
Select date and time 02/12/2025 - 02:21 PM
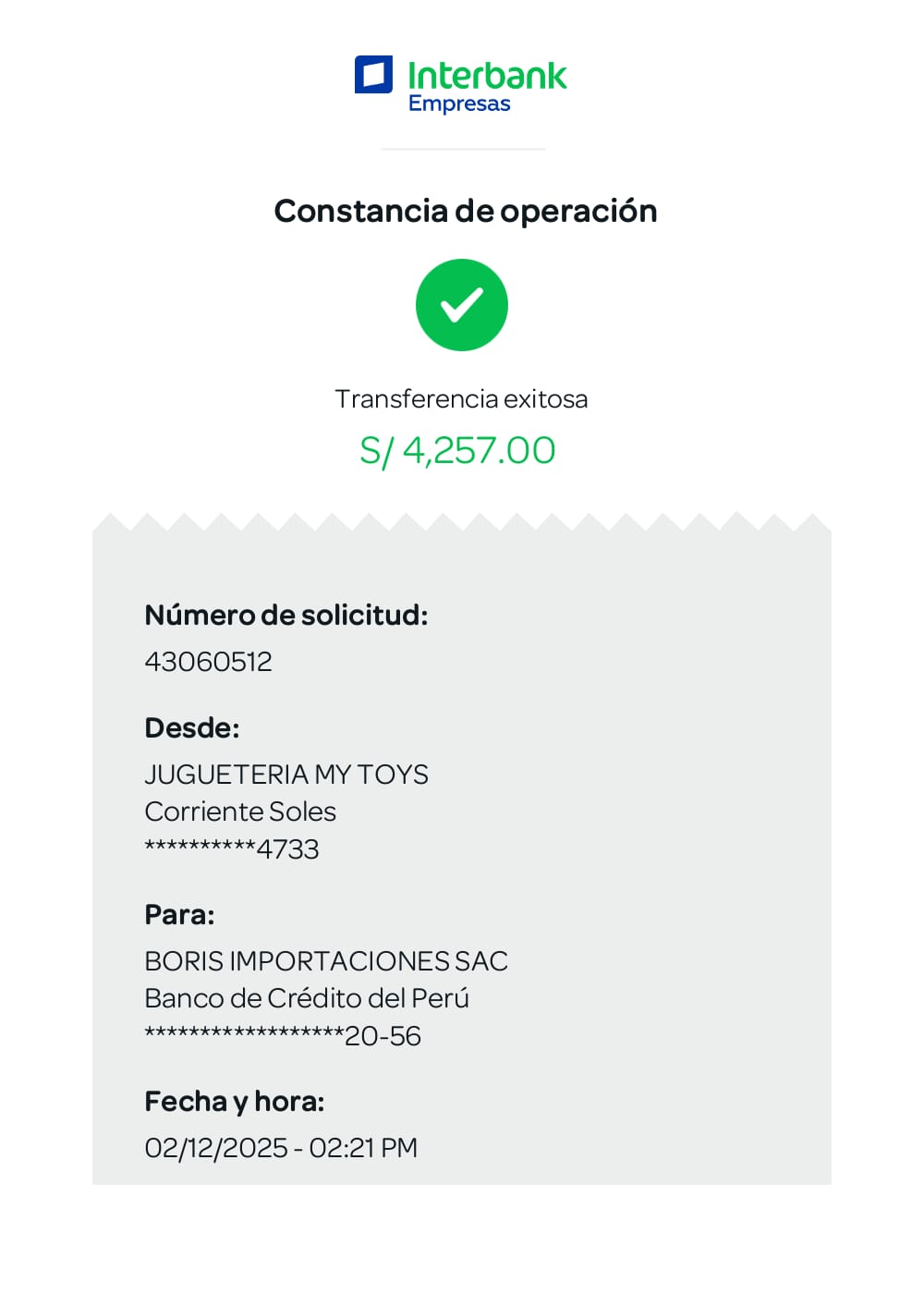[281, 1148]
